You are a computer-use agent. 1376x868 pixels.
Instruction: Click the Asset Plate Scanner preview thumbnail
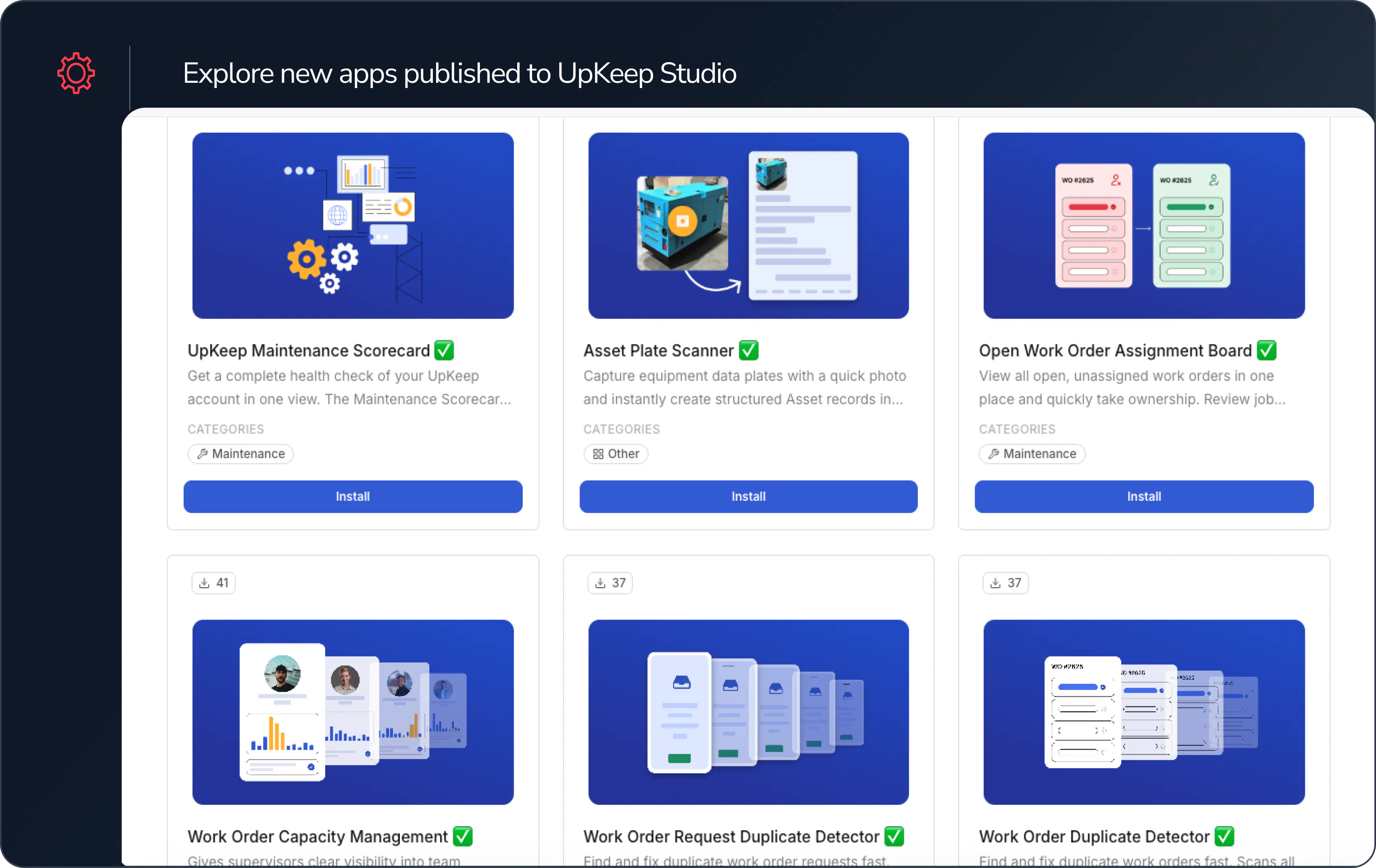click(748, 226)
